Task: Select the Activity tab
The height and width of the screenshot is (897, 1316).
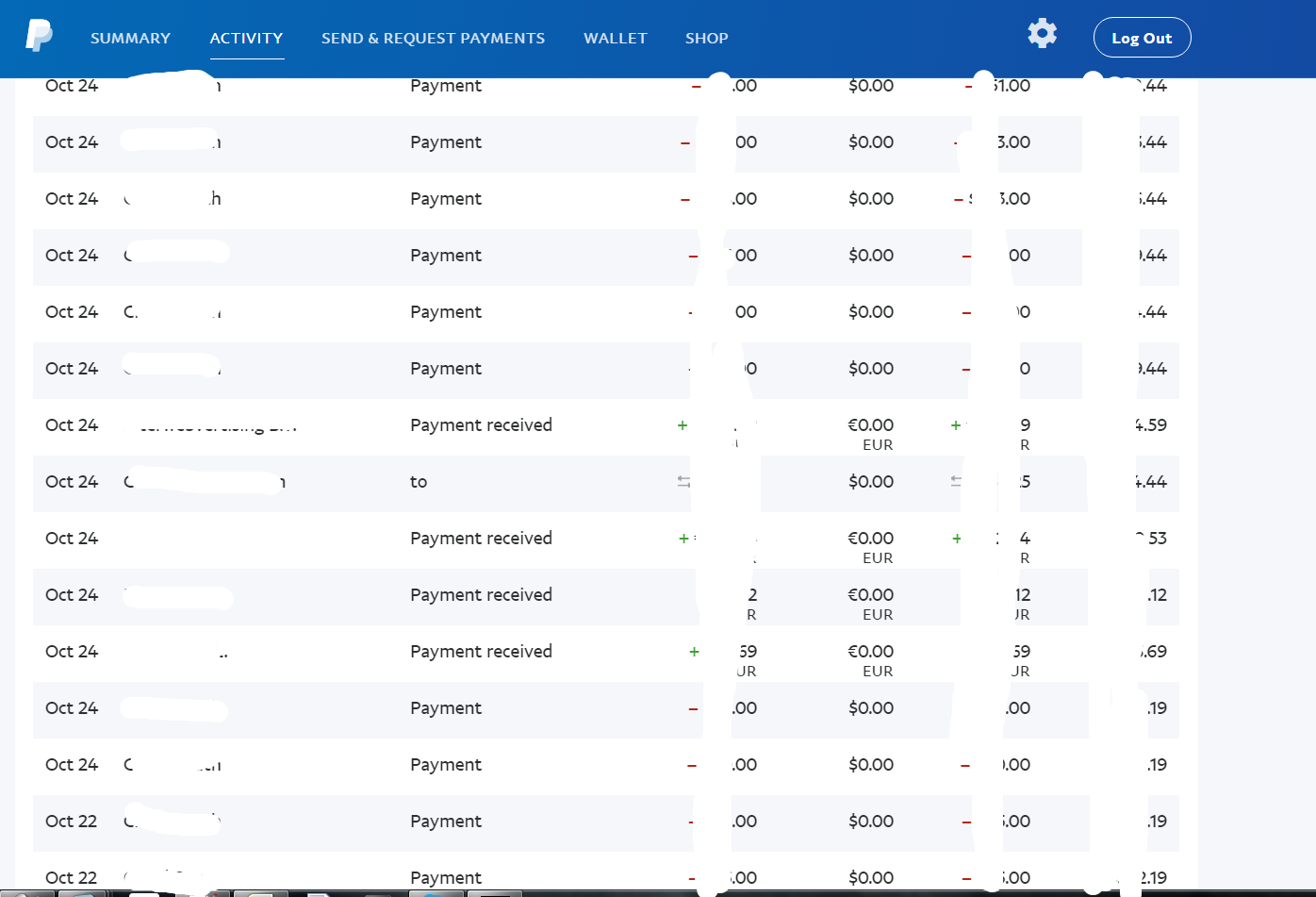Action: (x=246, y=38)
